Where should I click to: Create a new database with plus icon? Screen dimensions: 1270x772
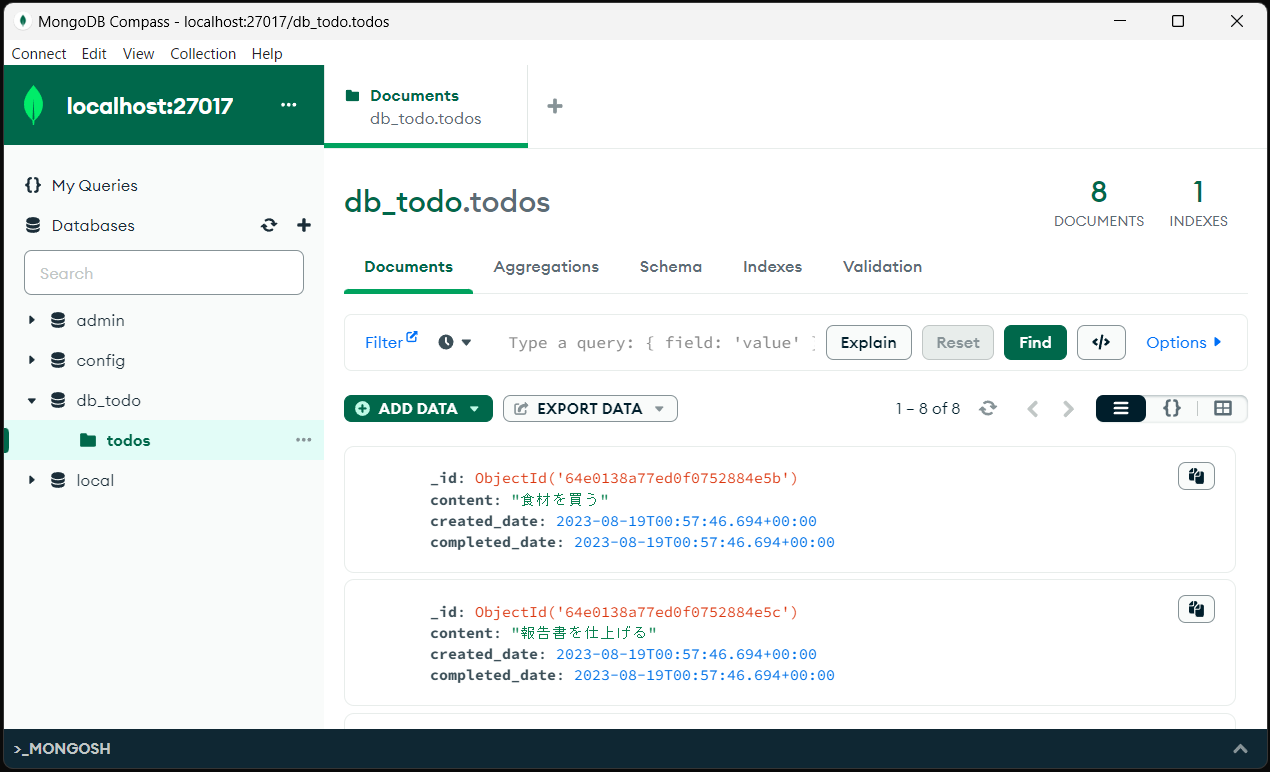304,225
